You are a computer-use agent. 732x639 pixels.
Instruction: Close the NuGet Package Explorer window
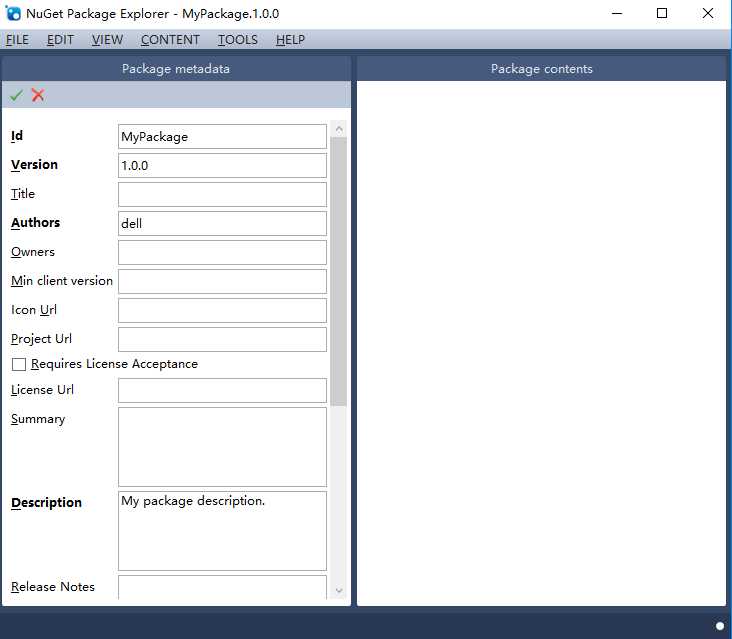[708, 14]
